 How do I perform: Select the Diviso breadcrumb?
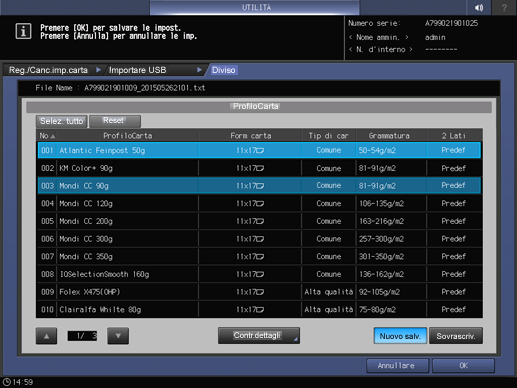pos(224,70)
